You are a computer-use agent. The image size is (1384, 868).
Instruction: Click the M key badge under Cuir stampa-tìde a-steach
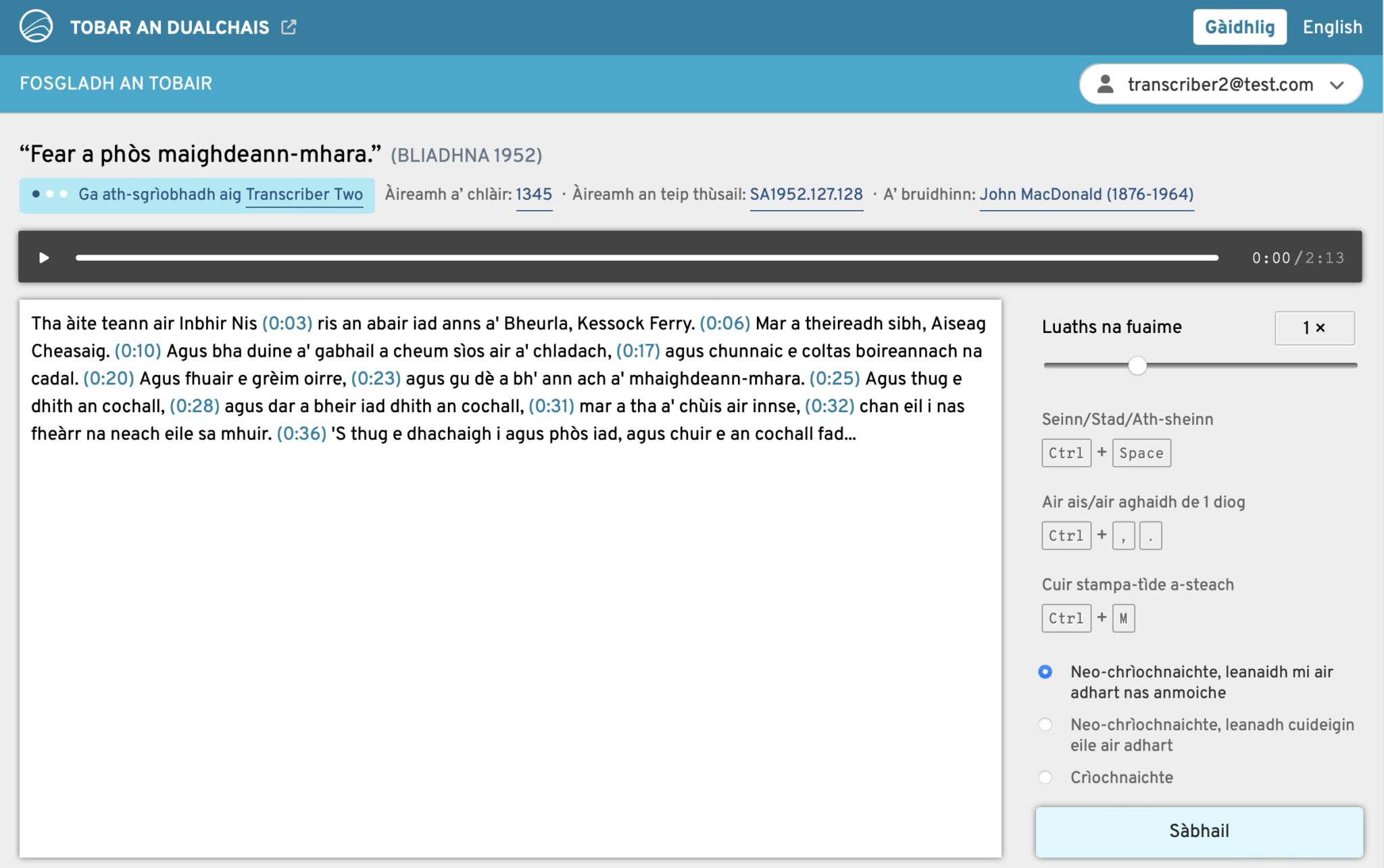click(x=1122, y=618)
